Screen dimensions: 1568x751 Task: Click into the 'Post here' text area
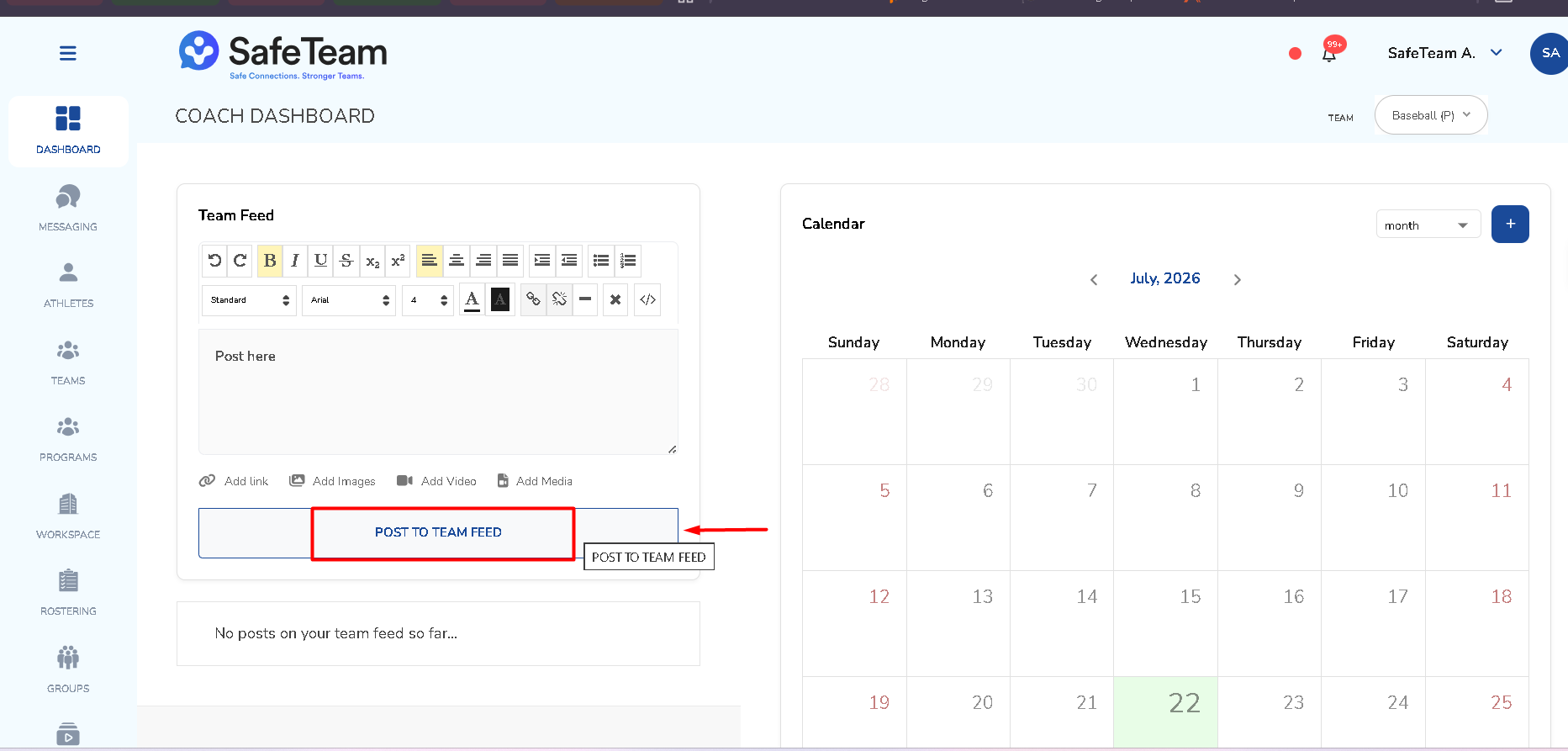coord(438,392)
